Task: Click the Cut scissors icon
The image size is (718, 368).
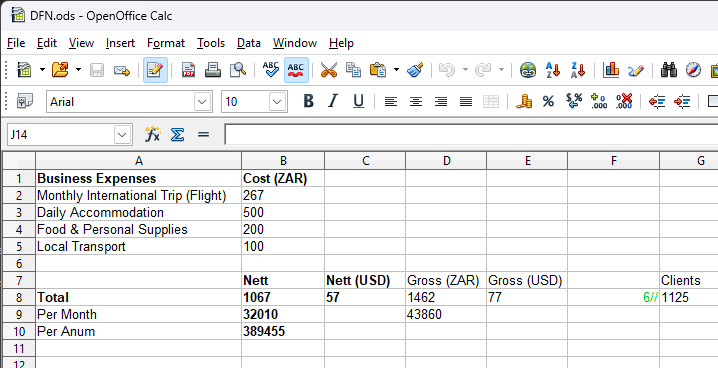Action: (328, 70)
